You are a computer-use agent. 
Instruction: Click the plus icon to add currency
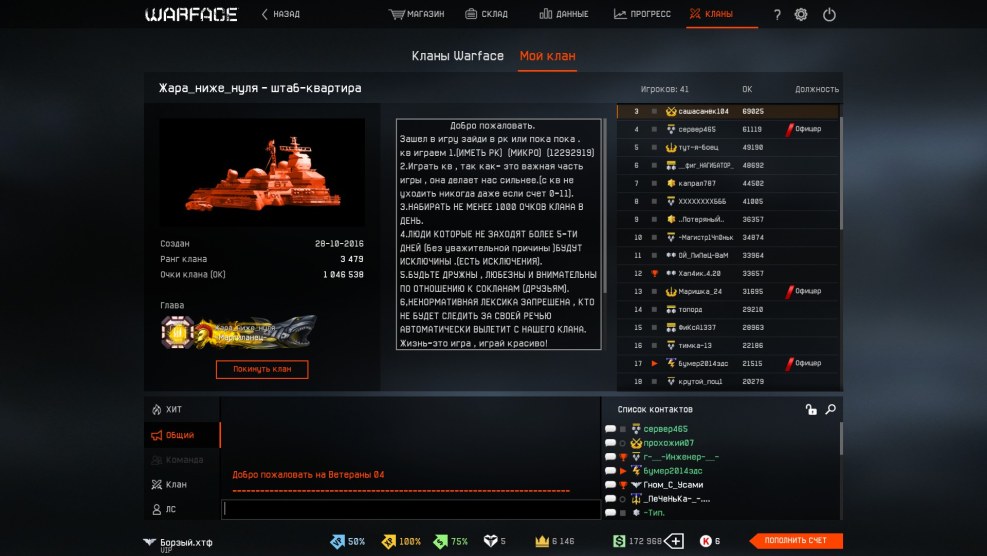(x=674, y=541)
